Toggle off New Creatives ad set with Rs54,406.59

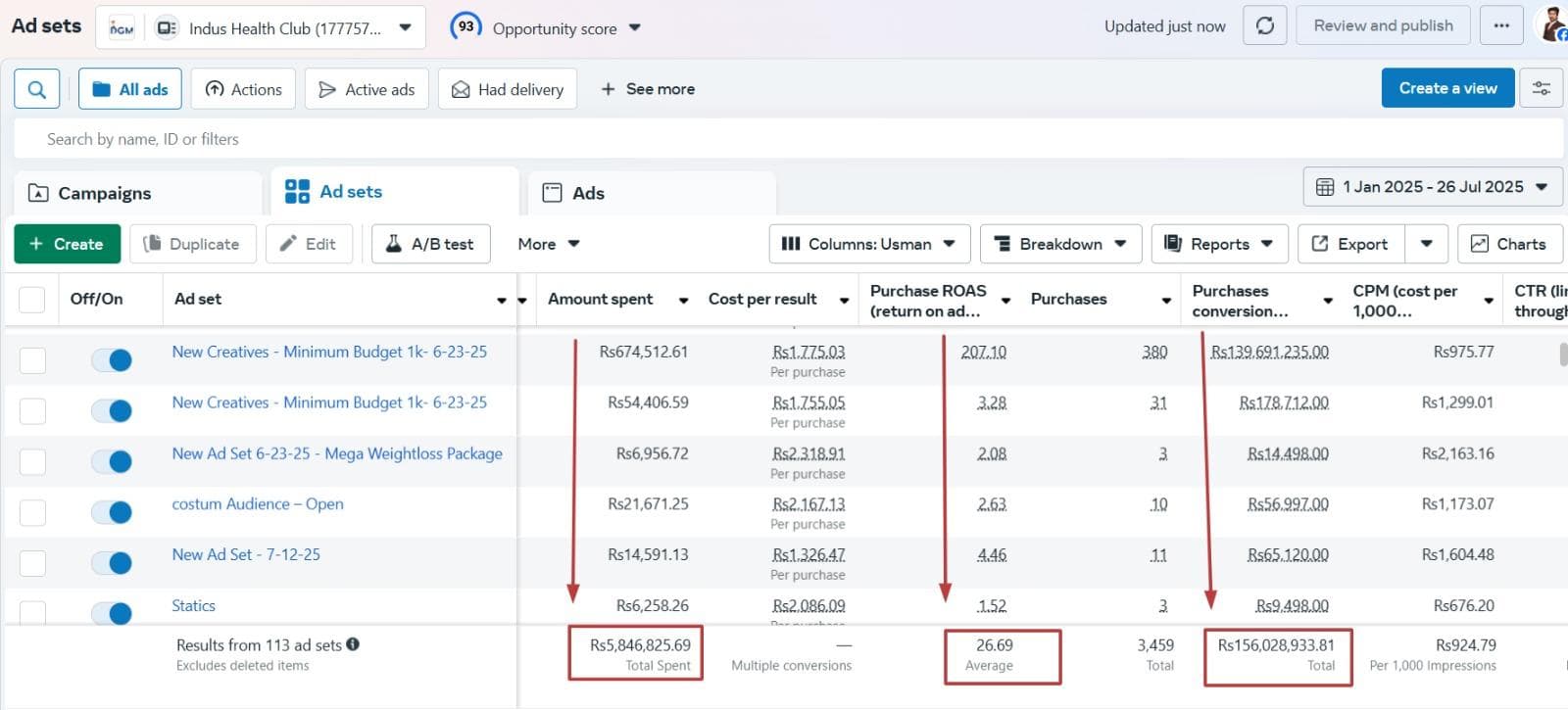tap(112, 411)
